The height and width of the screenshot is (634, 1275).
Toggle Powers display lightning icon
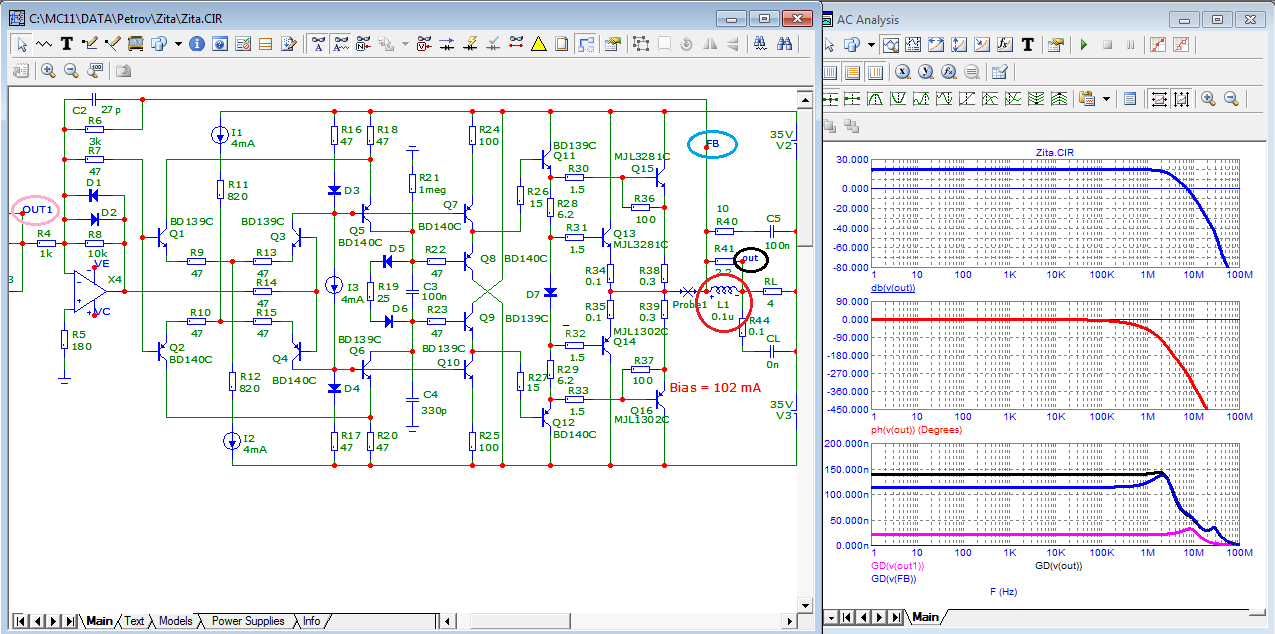pyautogui.click(x=469, y=44)
